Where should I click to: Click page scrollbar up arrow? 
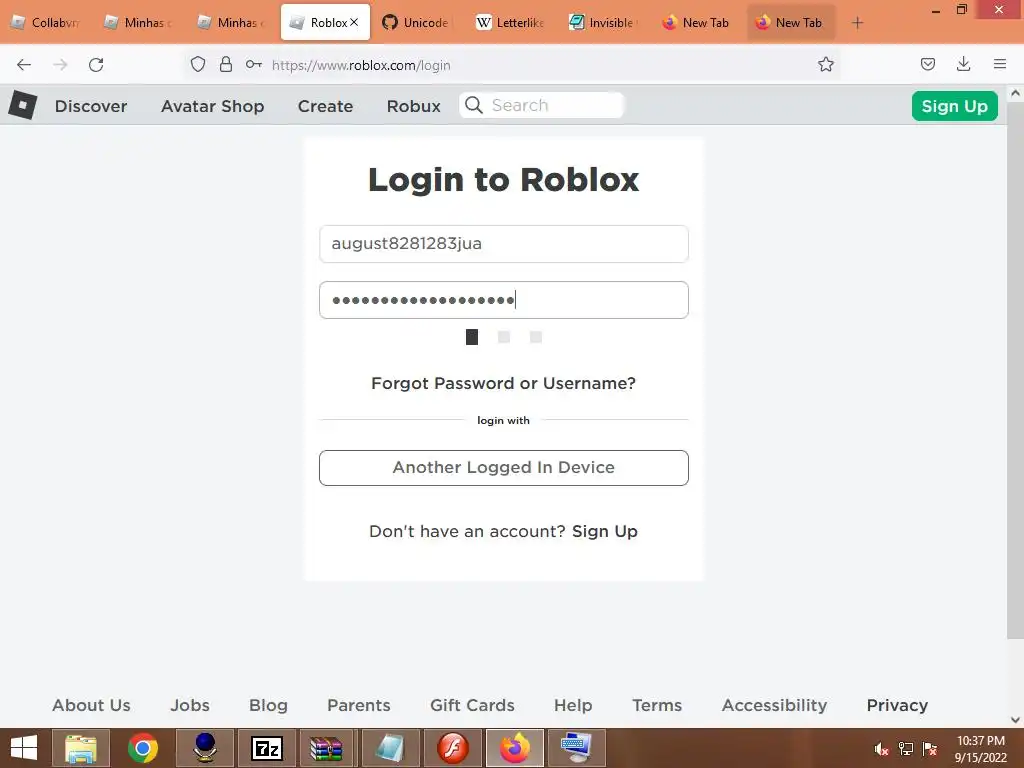pyautogui.click(x=1015, y=93)
